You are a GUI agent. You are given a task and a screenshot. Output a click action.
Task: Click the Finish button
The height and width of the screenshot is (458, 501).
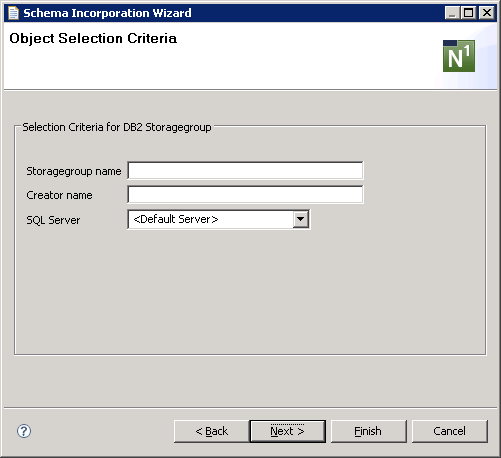tap(368, 431)
